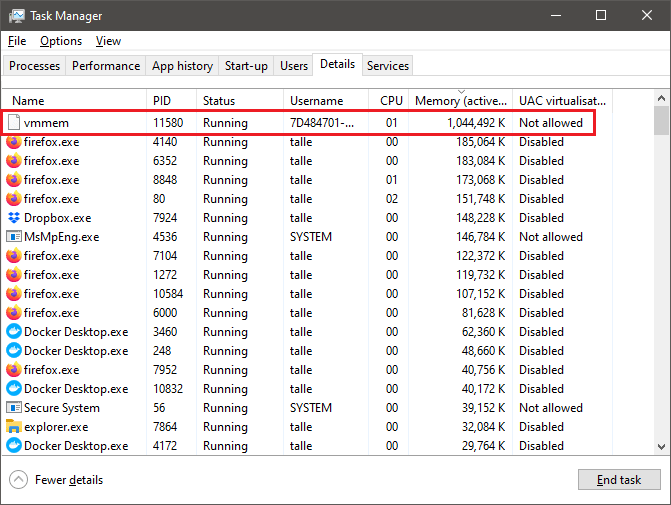Screen dimensions: 671x505
Task: Click memory value 185,064 K
Action: [481, 142]
